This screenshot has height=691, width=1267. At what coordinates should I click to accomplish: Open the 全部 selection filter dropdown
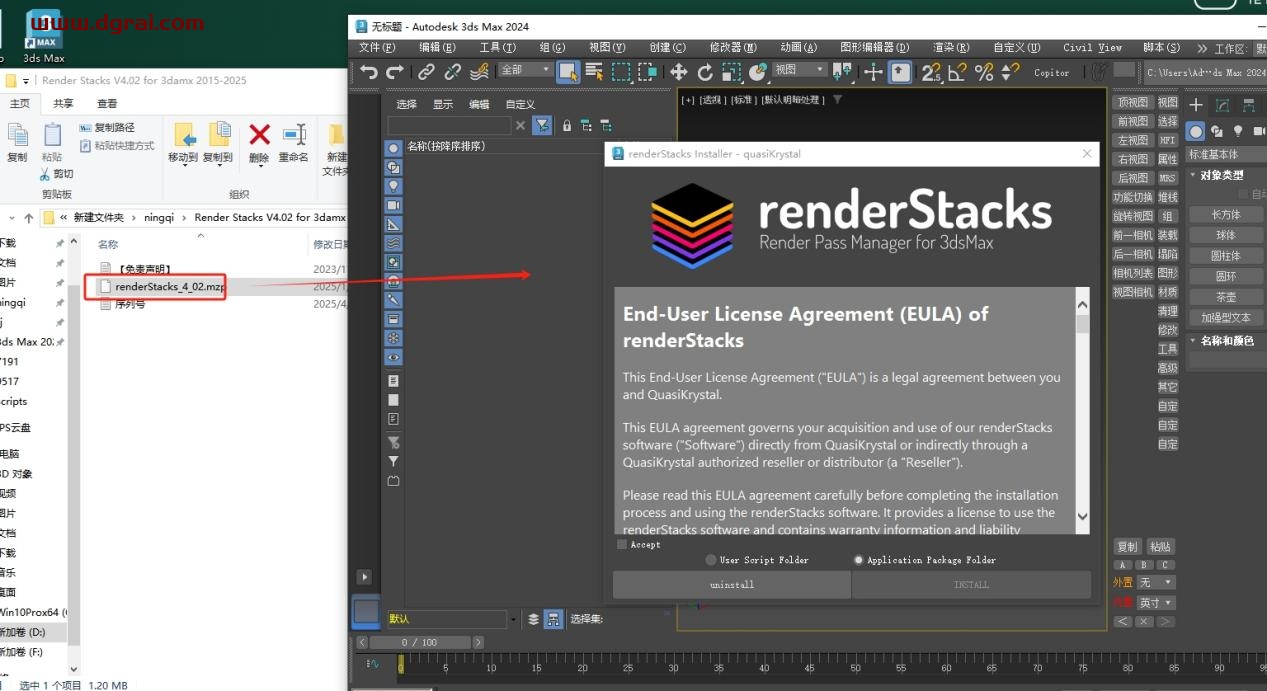pos(525,70)
